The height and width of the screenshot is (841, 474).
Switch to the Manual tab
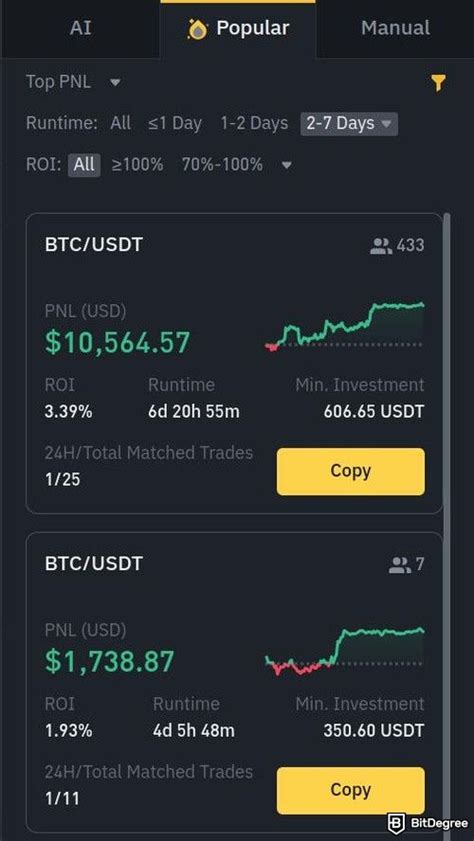pos(395,28)
